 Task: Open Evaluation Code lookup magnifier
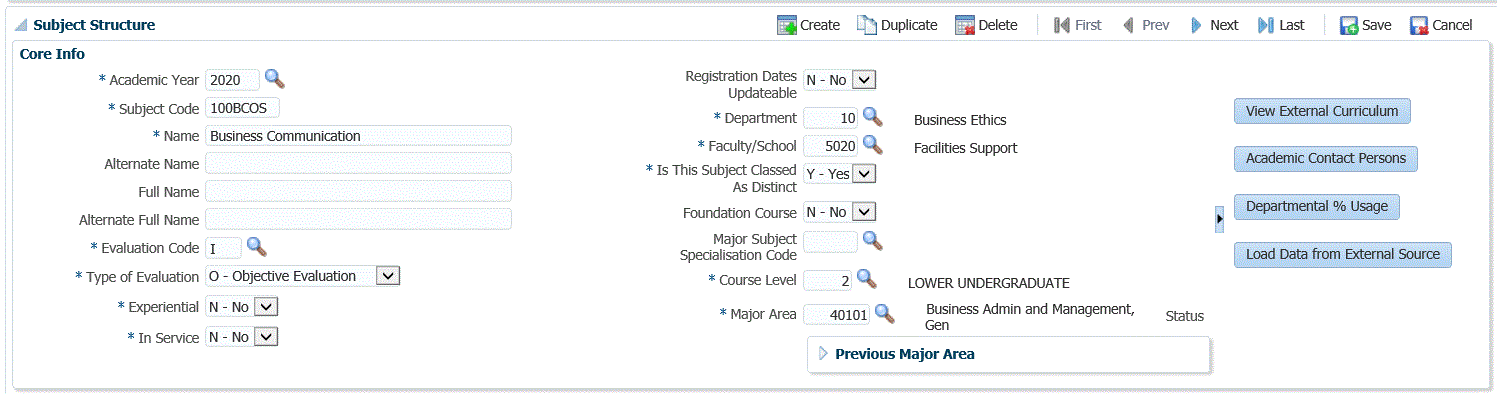pyautogui.click(x=256, y=246)
